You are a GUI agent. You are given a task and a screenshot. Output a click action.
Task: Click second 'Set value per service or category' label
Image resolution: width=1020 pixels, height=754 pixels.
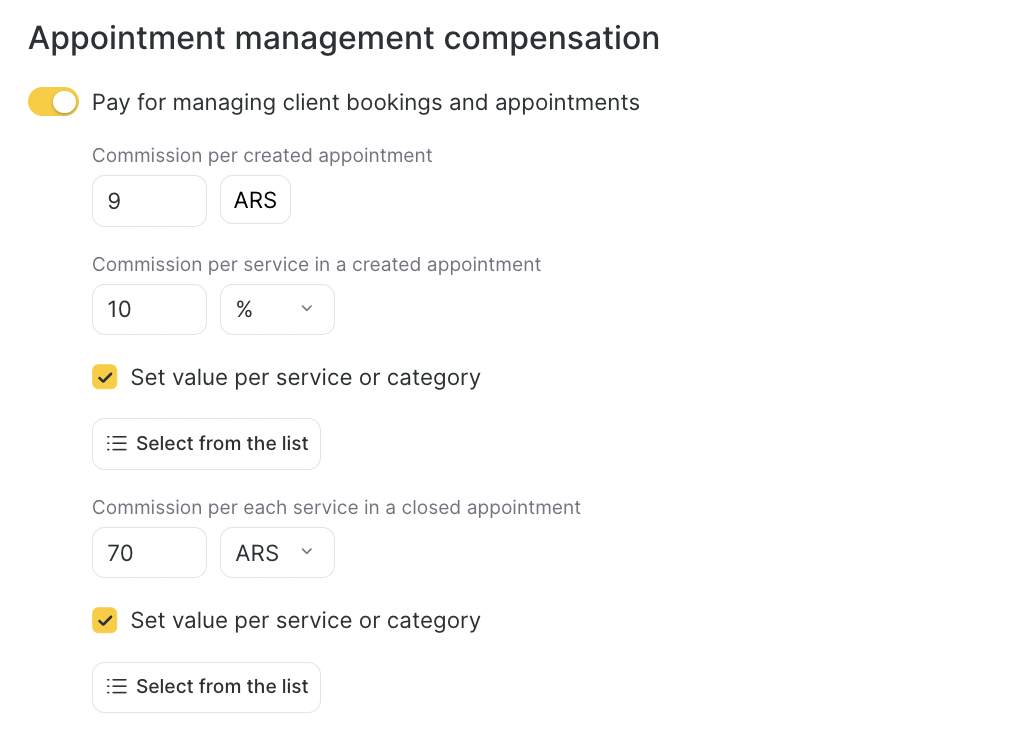305,620
